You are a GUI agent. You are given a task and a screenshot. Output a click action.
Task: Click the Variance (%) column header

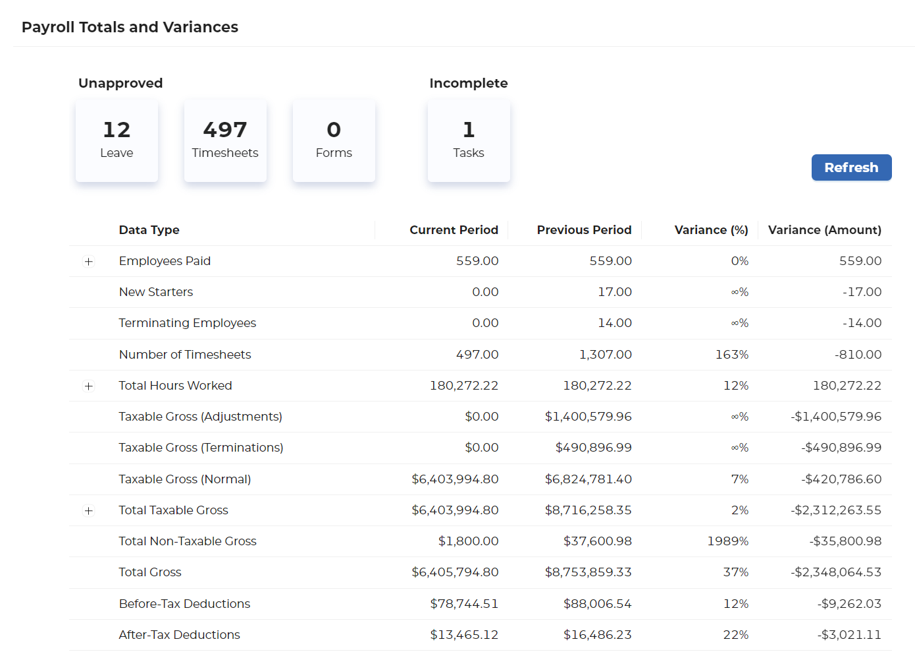pyautogui.click(x=711, y=230)
